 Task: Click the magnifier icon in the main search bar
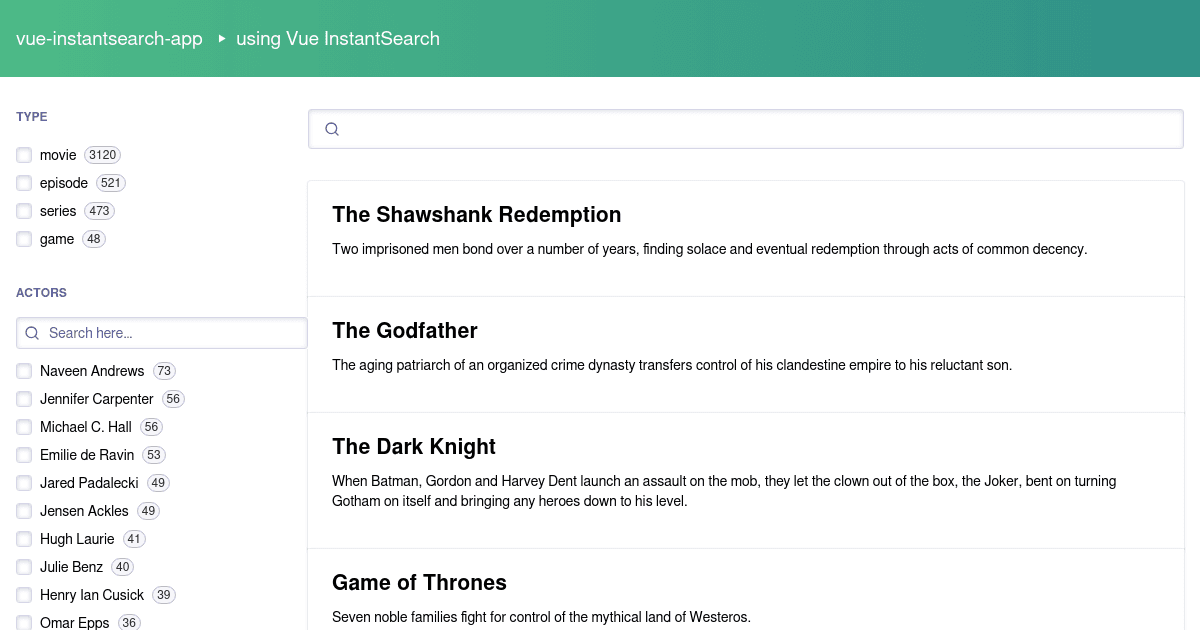click(331, 128)
